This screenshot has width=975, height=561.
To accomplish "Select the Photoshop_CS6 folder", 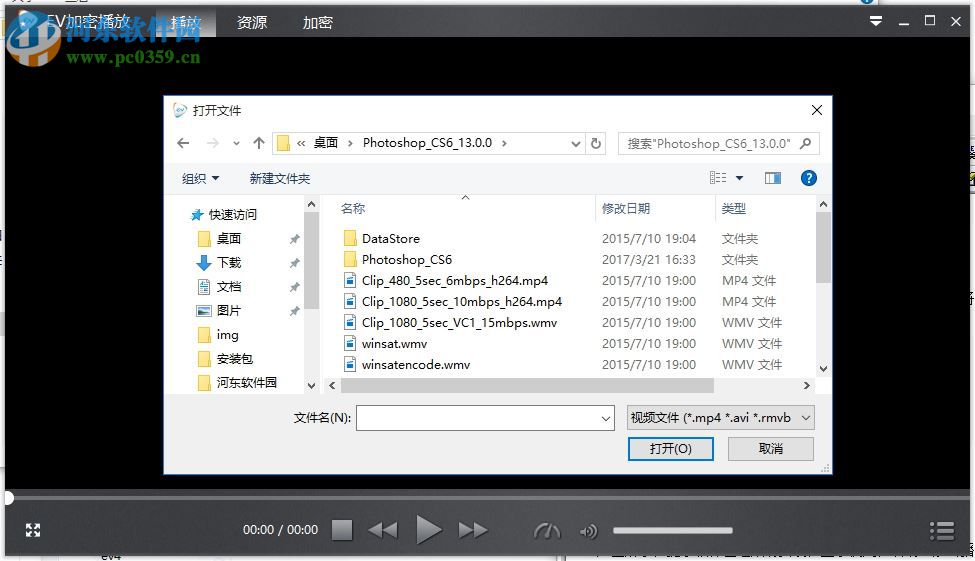I will pos(407,259).
